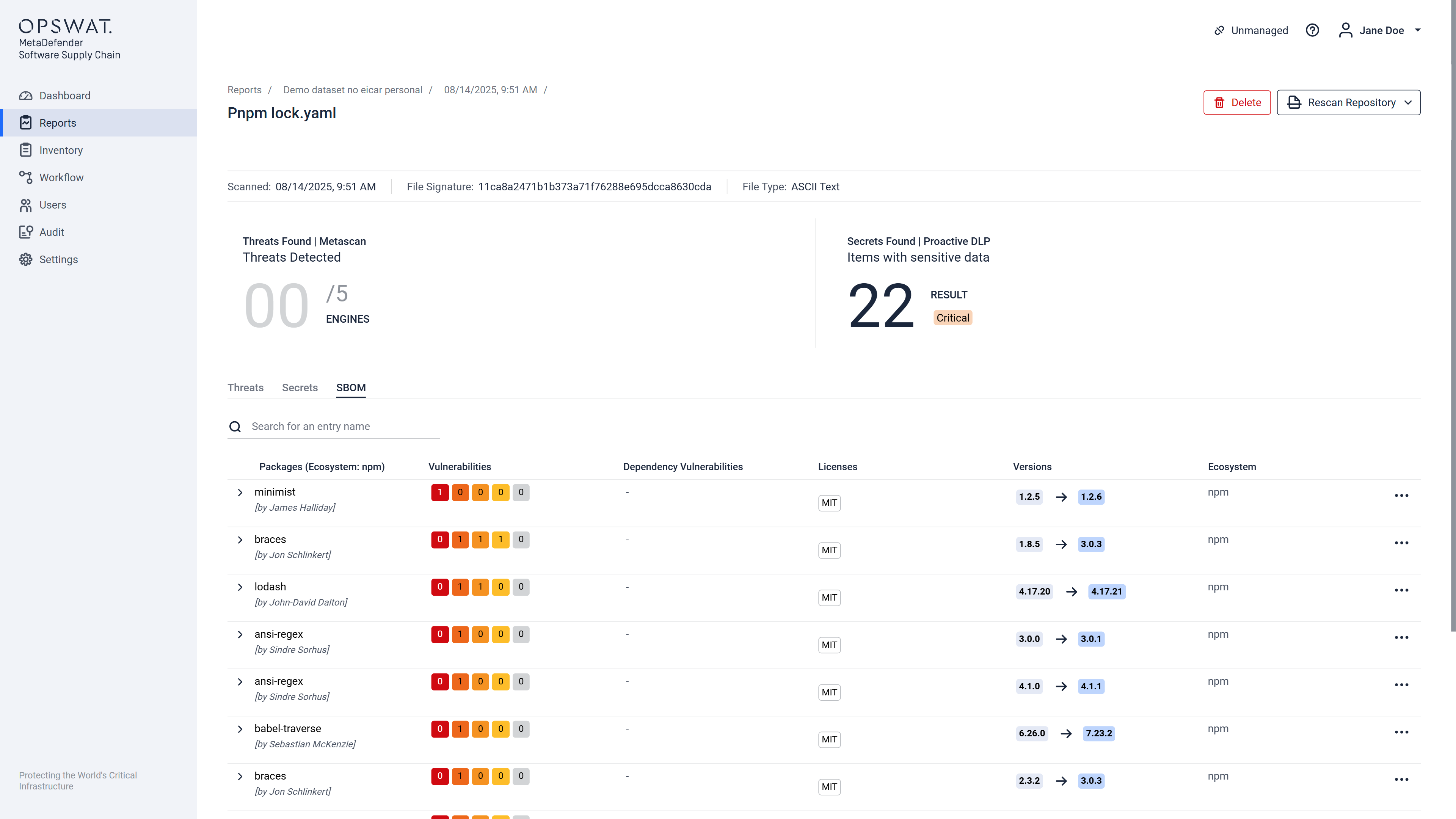This screenshot has width=1456, height=819.
Task: Open Settings via the gear icon
Action: (25, 259)
